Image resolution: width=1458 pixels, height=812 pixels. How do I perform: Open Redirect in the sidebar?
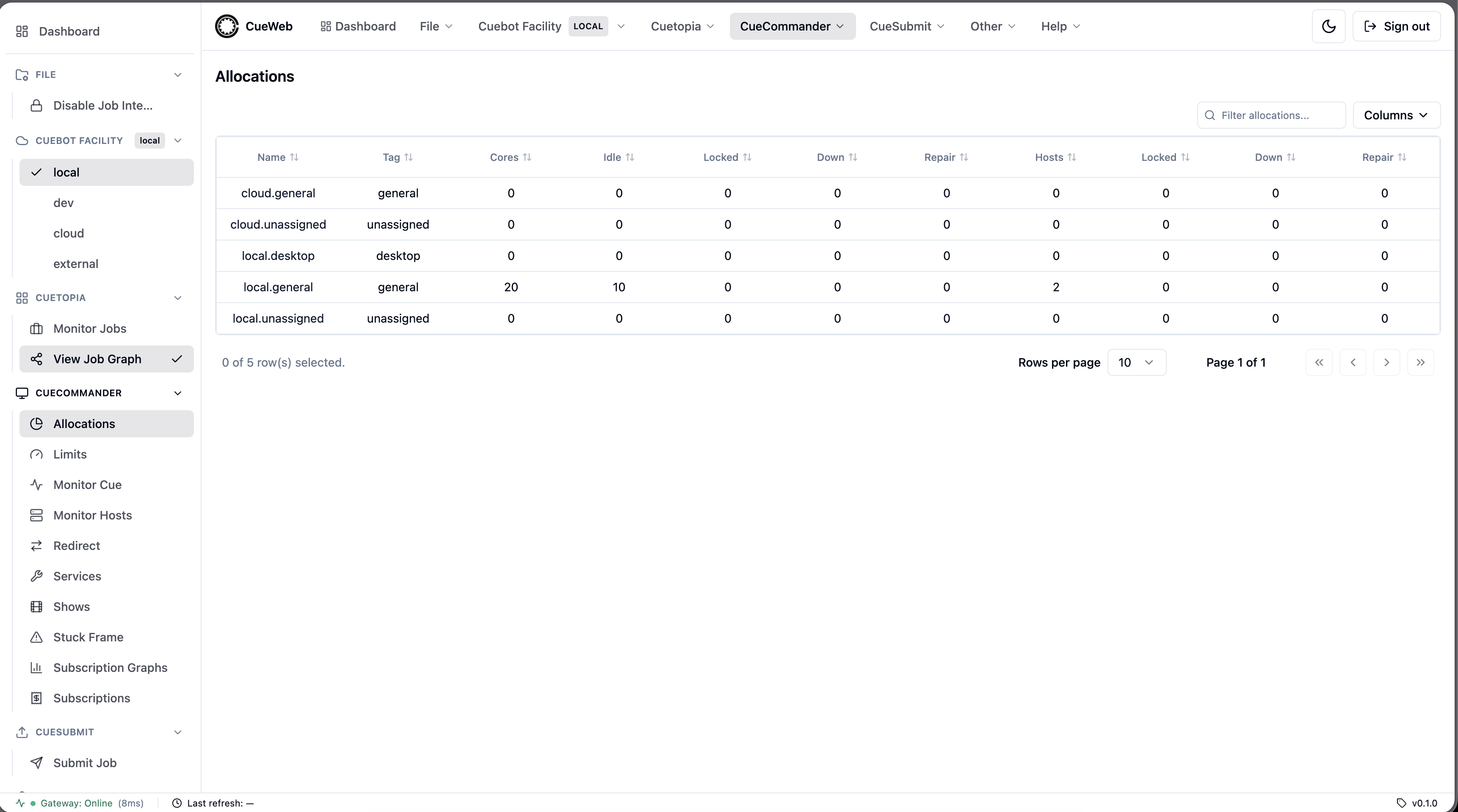click(x=106, y=546)
